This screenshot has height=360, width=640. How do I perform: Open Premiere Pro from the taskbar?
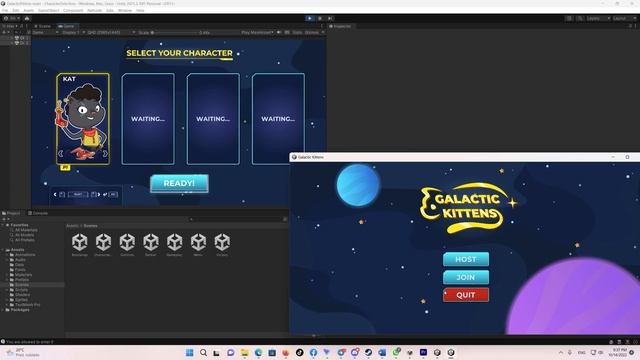click(x=423, y=353)
